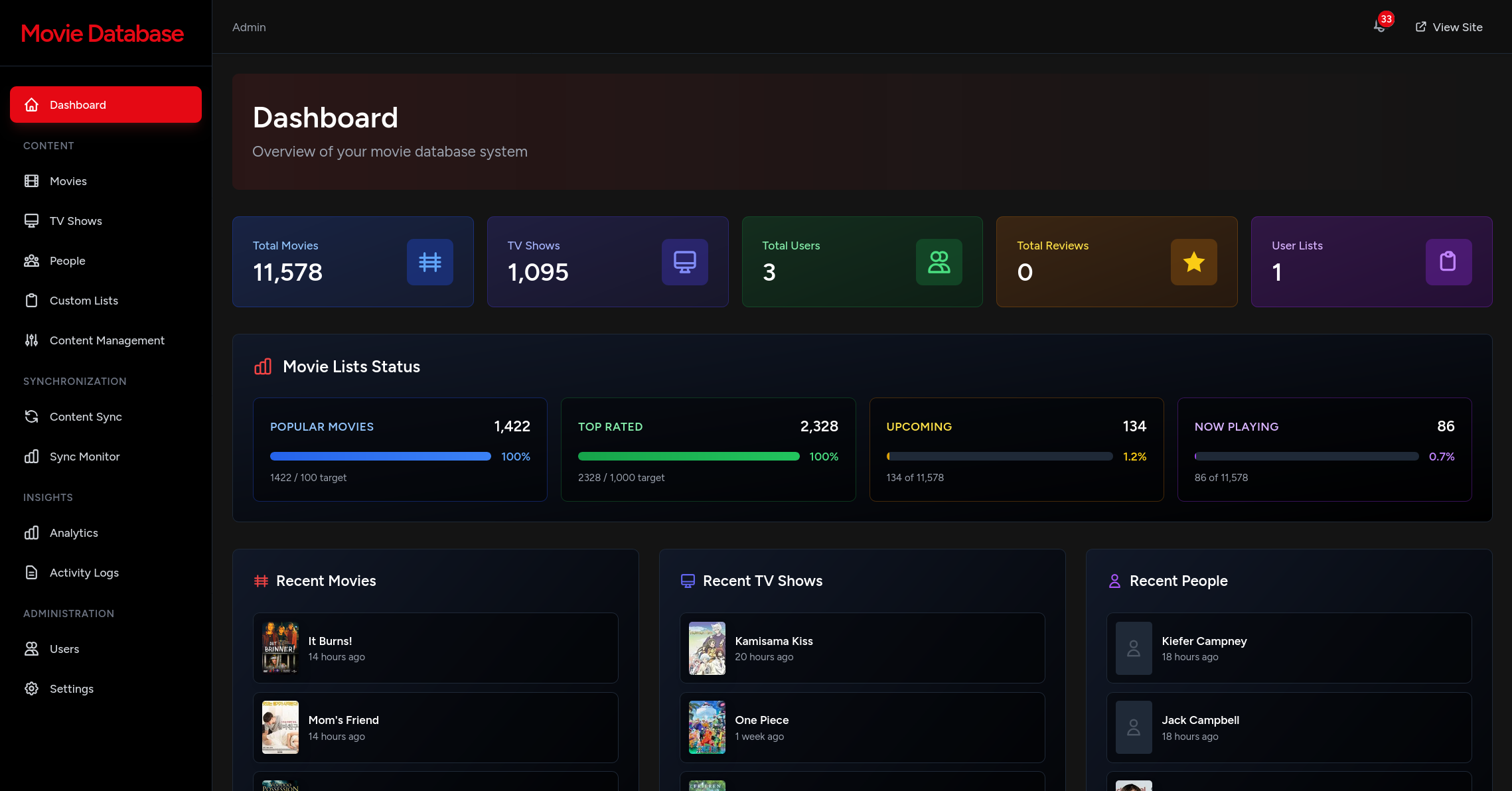The width and height of the screenshot is (1512, 791).
Task: Select Sync Monitor in sidebar
Action: (x=84, y=457)
